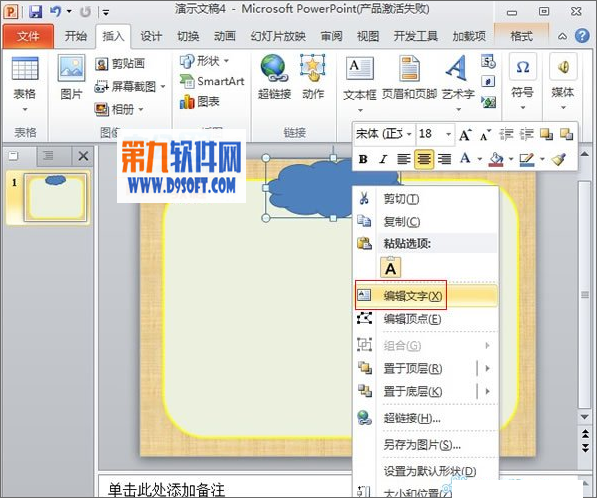Align text left in mini toolbar
Image resolution: width=597 pixels, height=498 pixels.
pyautogui.click(x=403, y=159)
